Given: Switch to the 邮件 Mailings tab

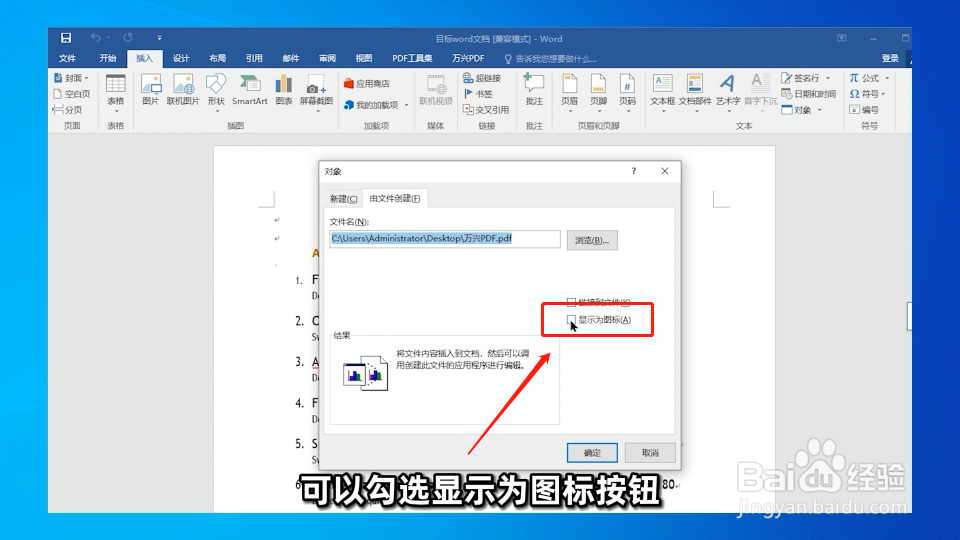Looking at the screenshot, I should pyautogui.click(x=291, y=58).
